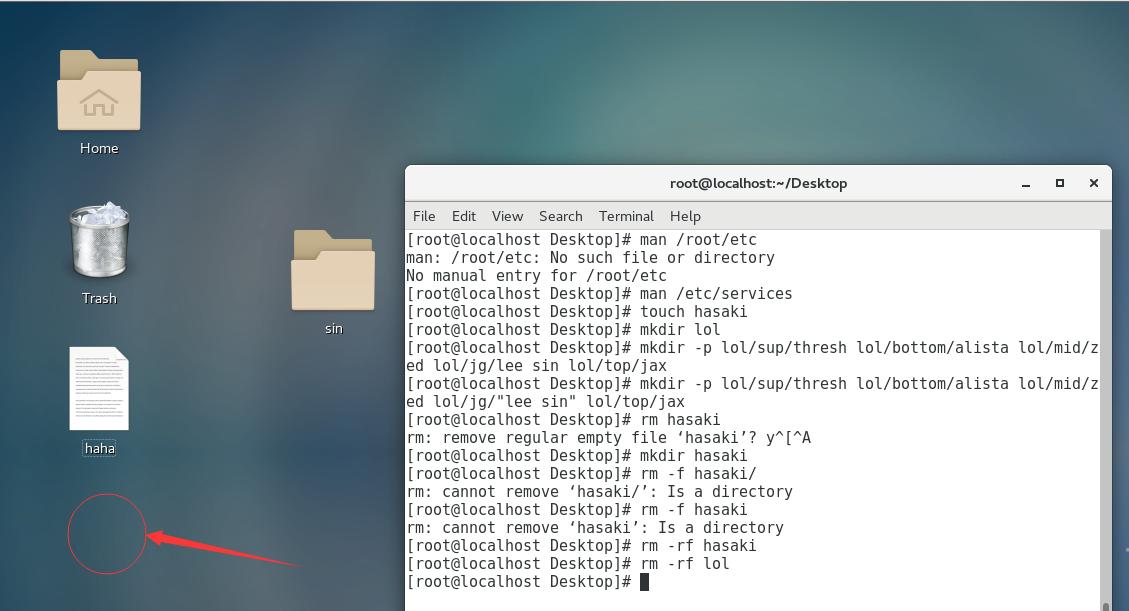1129x611 pixels.
Task: Close the terminal window
Action: tap(1093, 184)
